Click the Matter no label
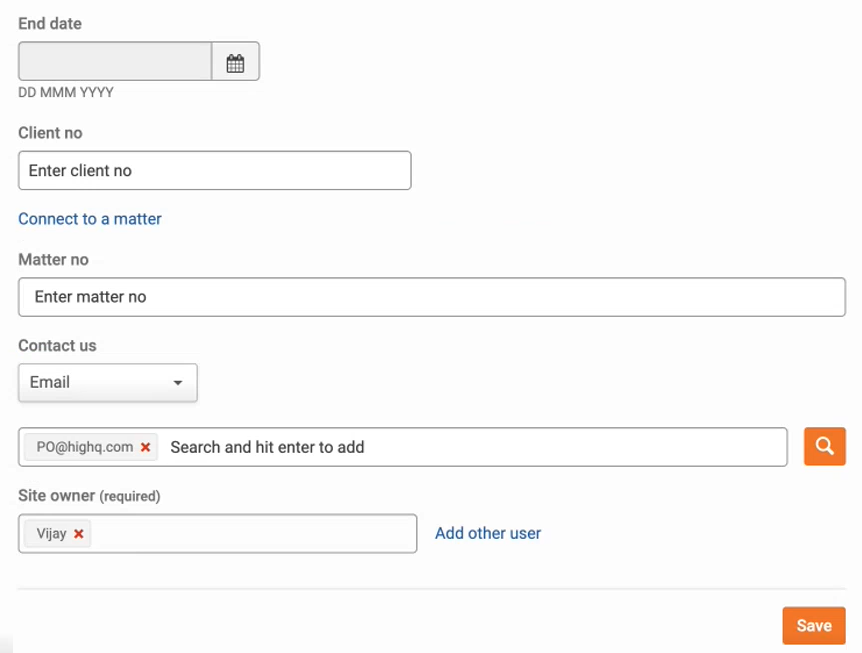Screen dimensions: 862x653 53,259
